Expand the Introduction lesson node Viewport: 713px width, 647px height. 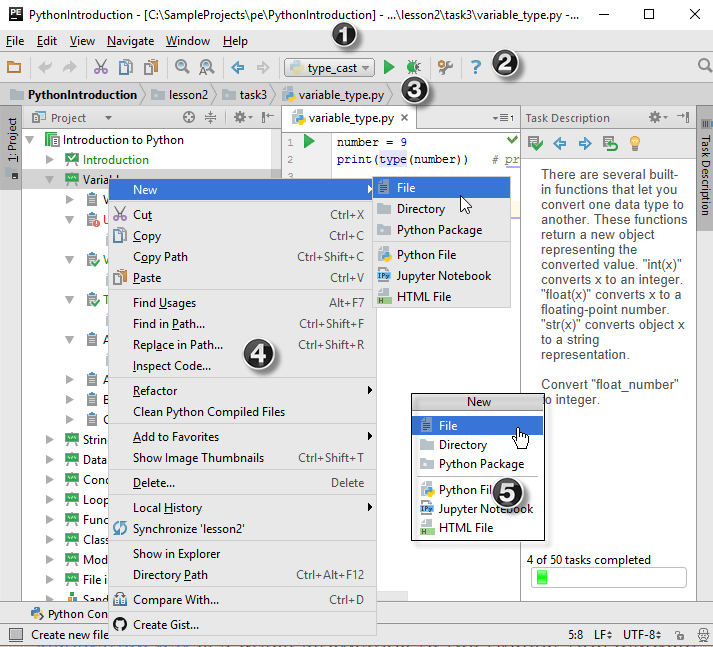coord(50,160)
